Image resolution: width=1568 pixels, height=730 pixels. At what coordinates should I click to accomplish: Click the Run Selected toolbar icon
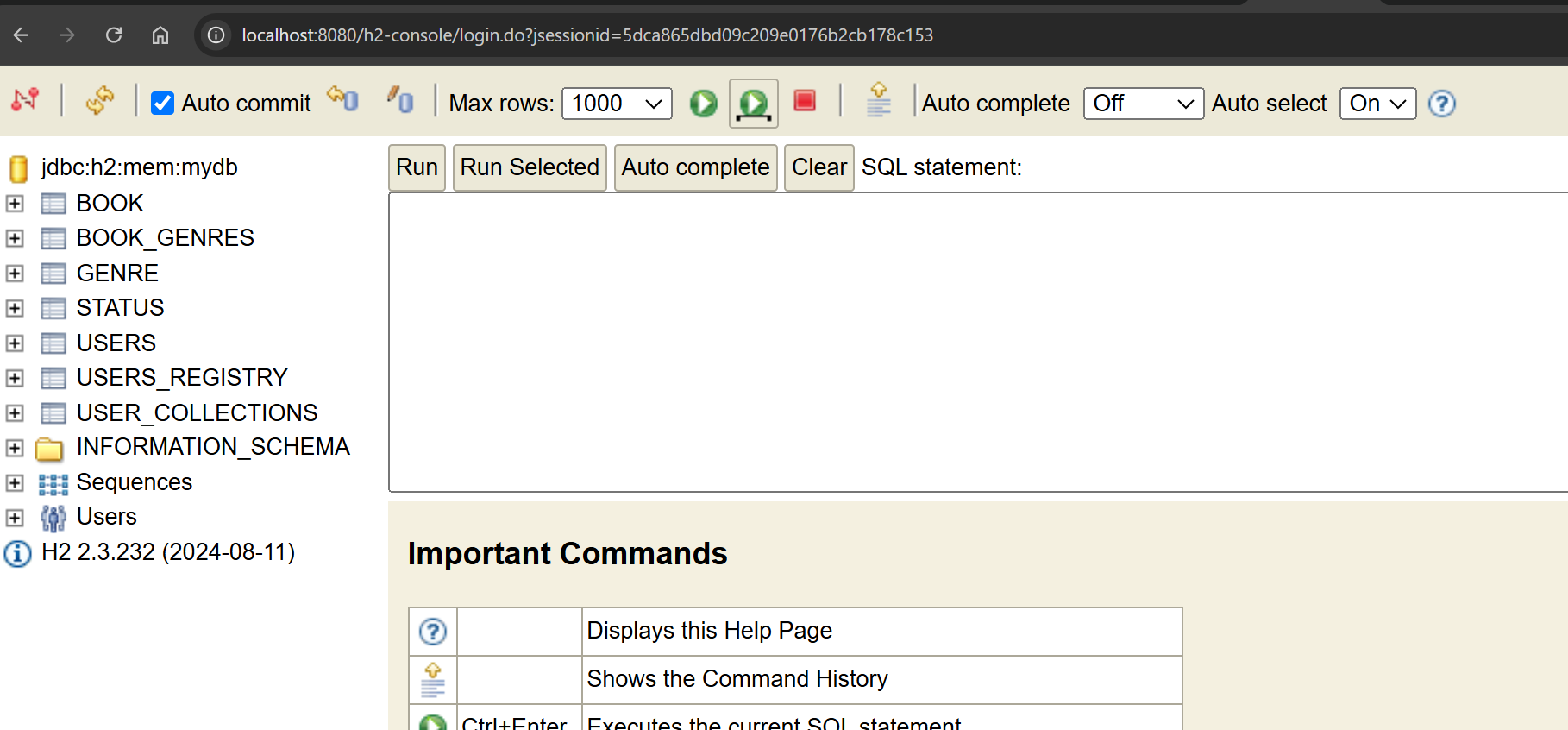pos(754,104)
